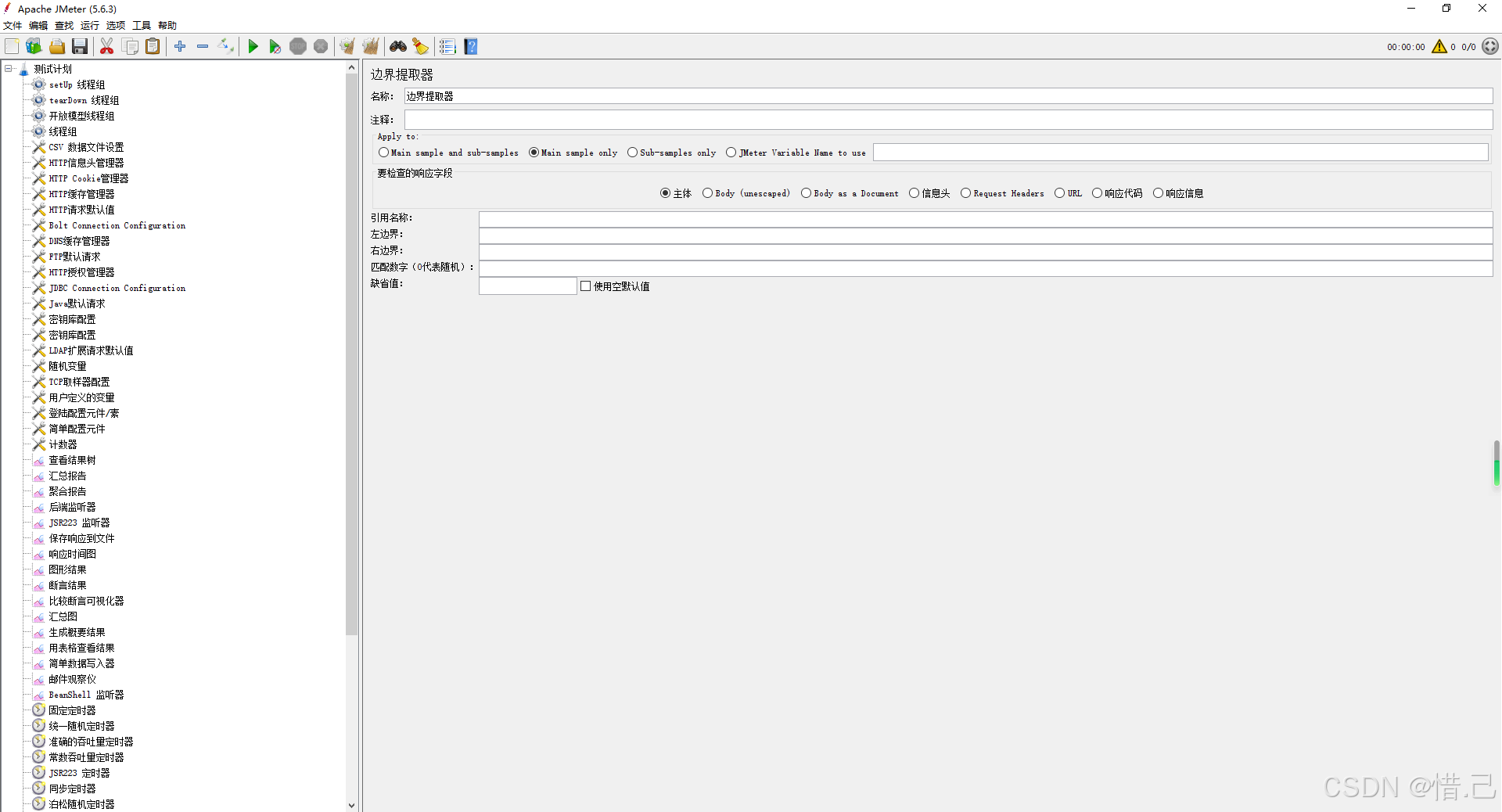Reset search using yellow broom icon

click(421, 47)
